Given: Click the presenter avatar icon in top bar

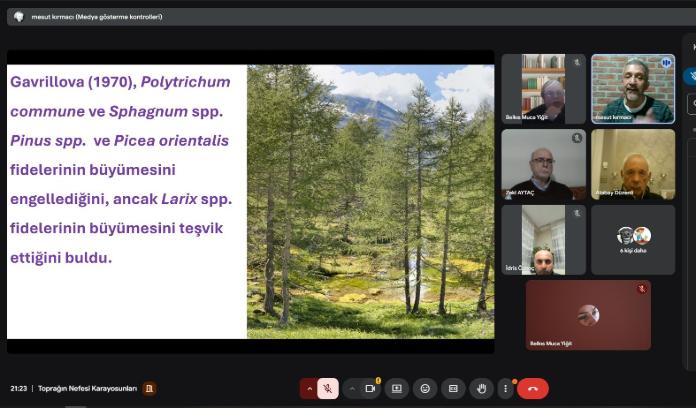Looking at the screenshot, I should coord(18,17).
